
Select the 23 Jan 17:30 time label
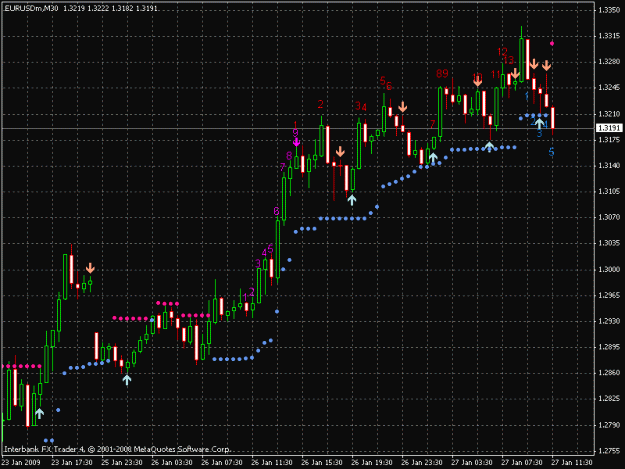(x=72, y=462)
